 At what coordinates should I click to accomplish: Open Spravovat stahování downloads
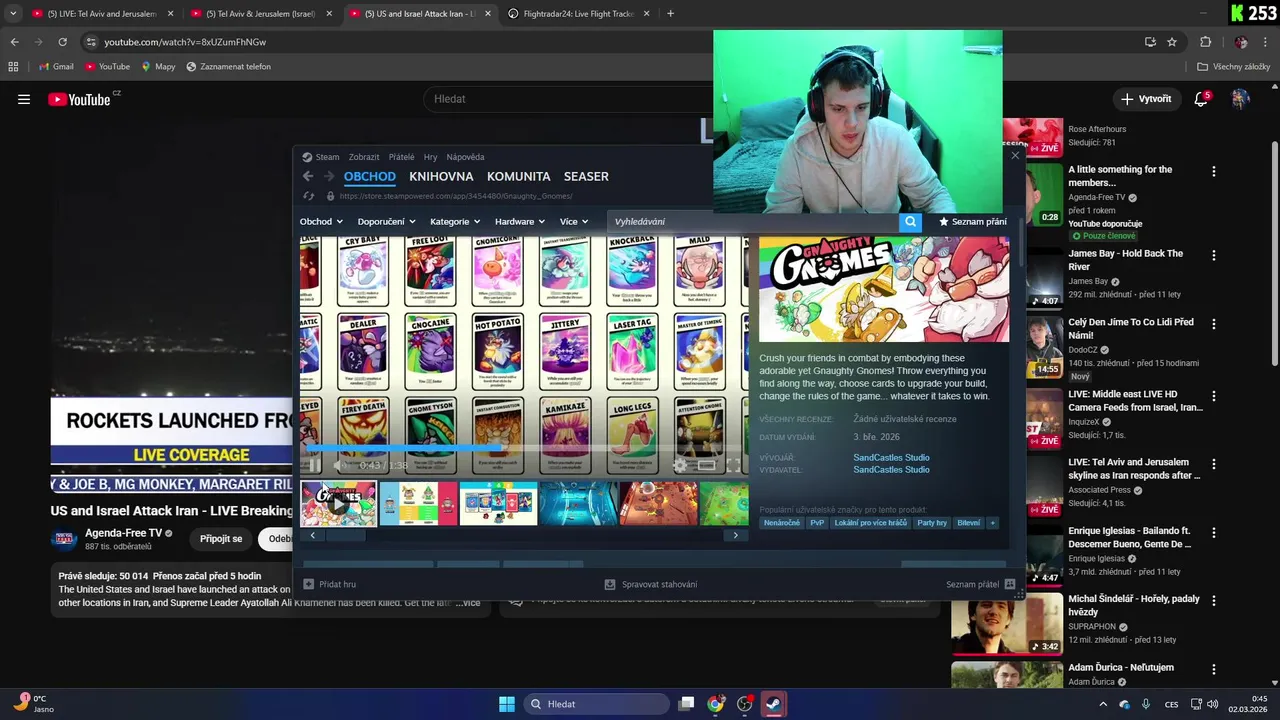(x=651, y=584)
